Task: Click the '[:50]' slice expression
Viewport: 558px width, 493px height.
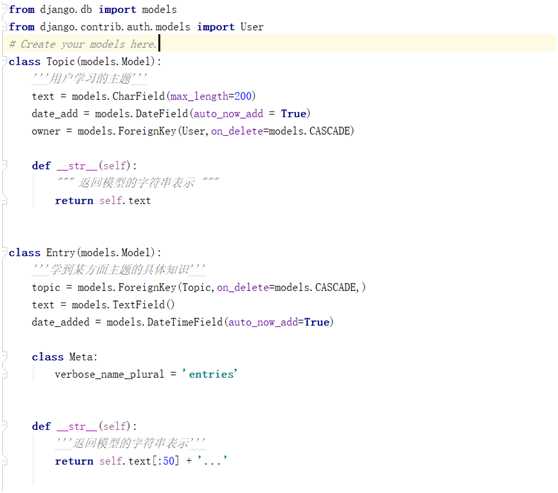Action: tap(165, 461)
